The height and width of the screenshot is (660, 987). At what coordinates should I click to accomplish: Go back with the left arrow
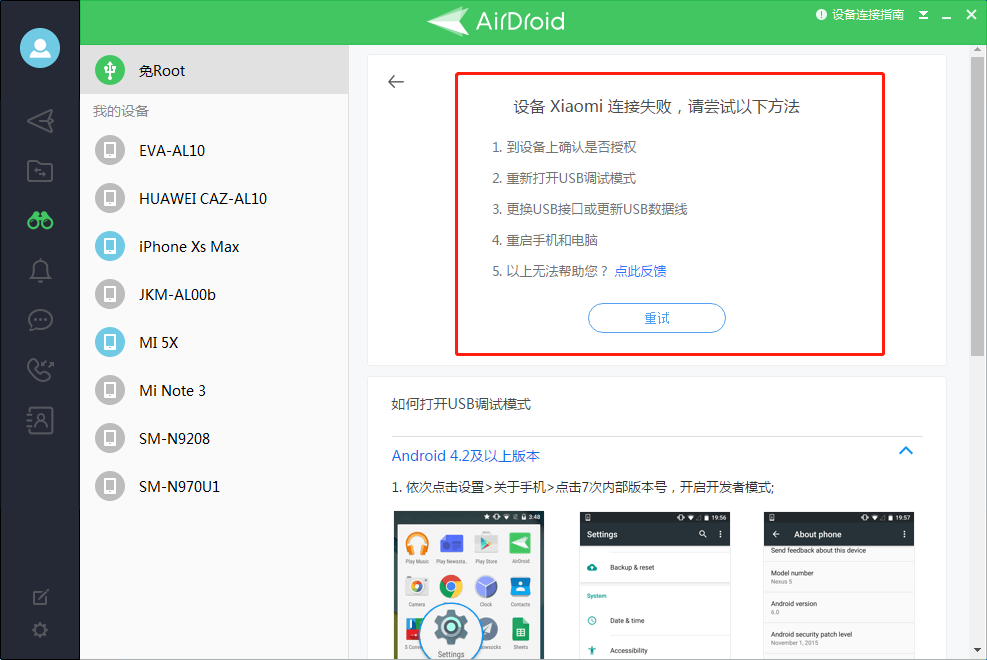pyautogui.click(x=396, y=82)
